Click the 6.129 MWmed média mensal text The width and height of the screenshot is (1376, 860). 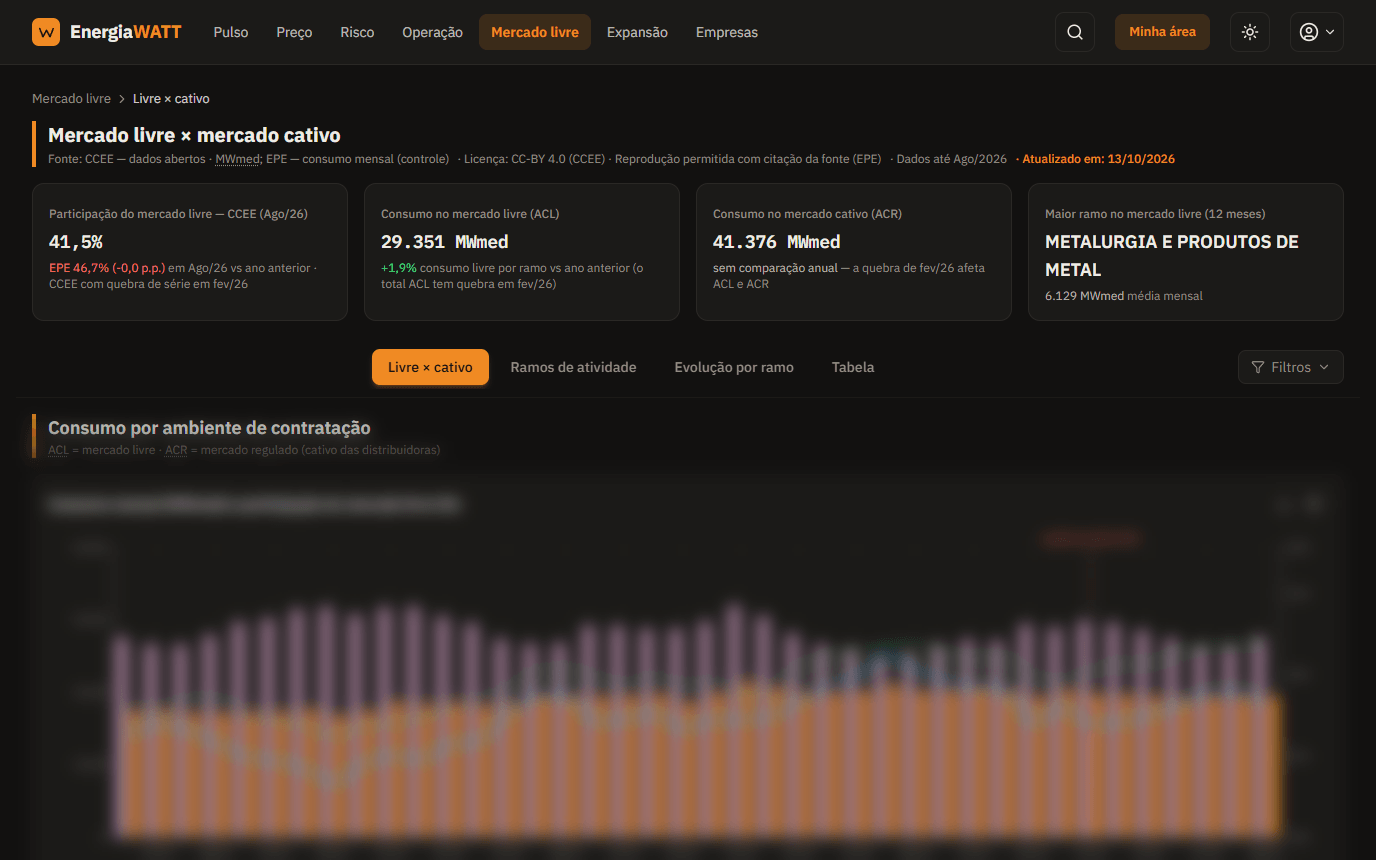(x=1124, y=296)
